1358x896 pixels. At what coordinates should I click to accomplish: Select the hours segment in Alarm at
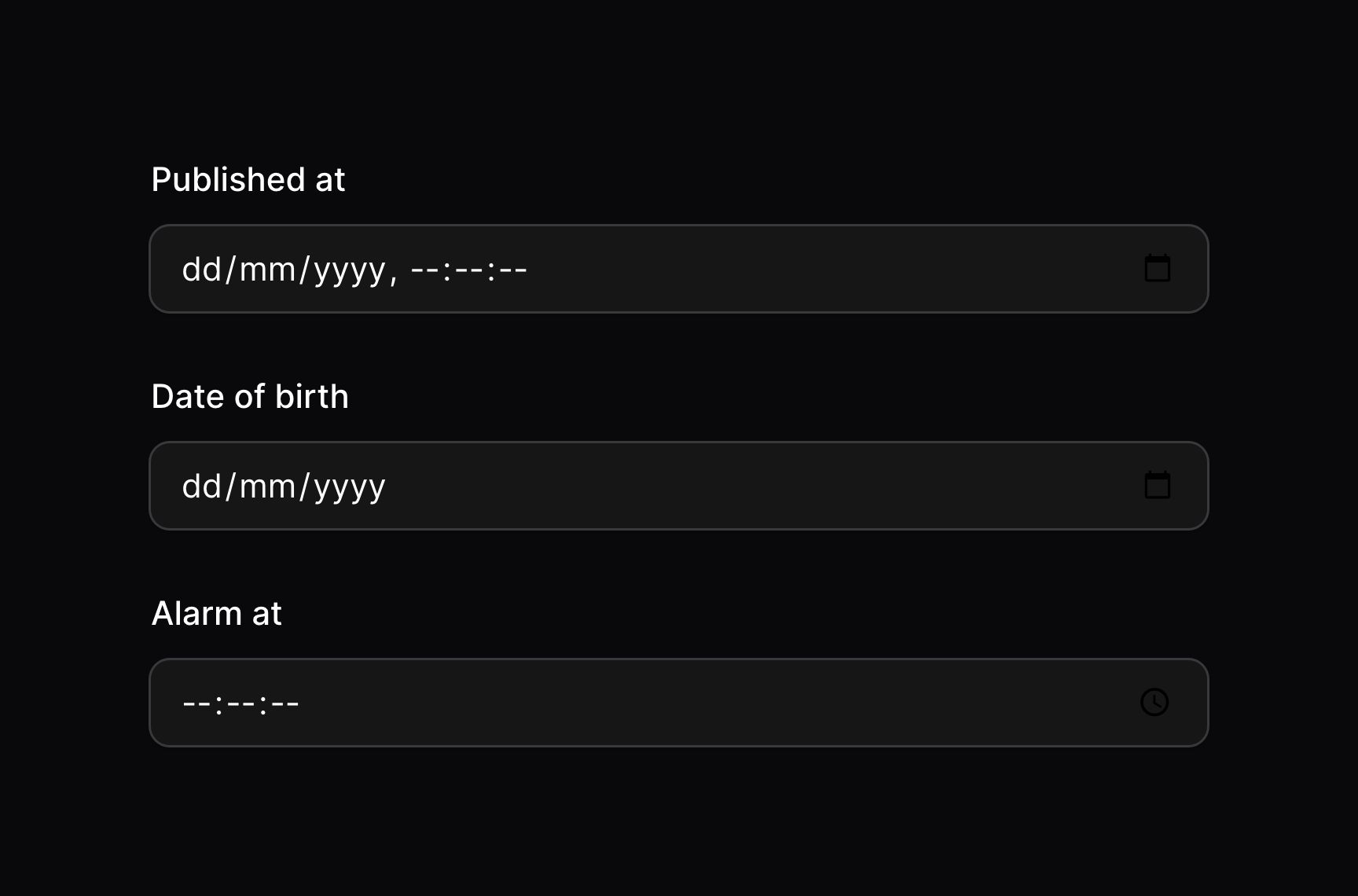[x=196, y=703]
